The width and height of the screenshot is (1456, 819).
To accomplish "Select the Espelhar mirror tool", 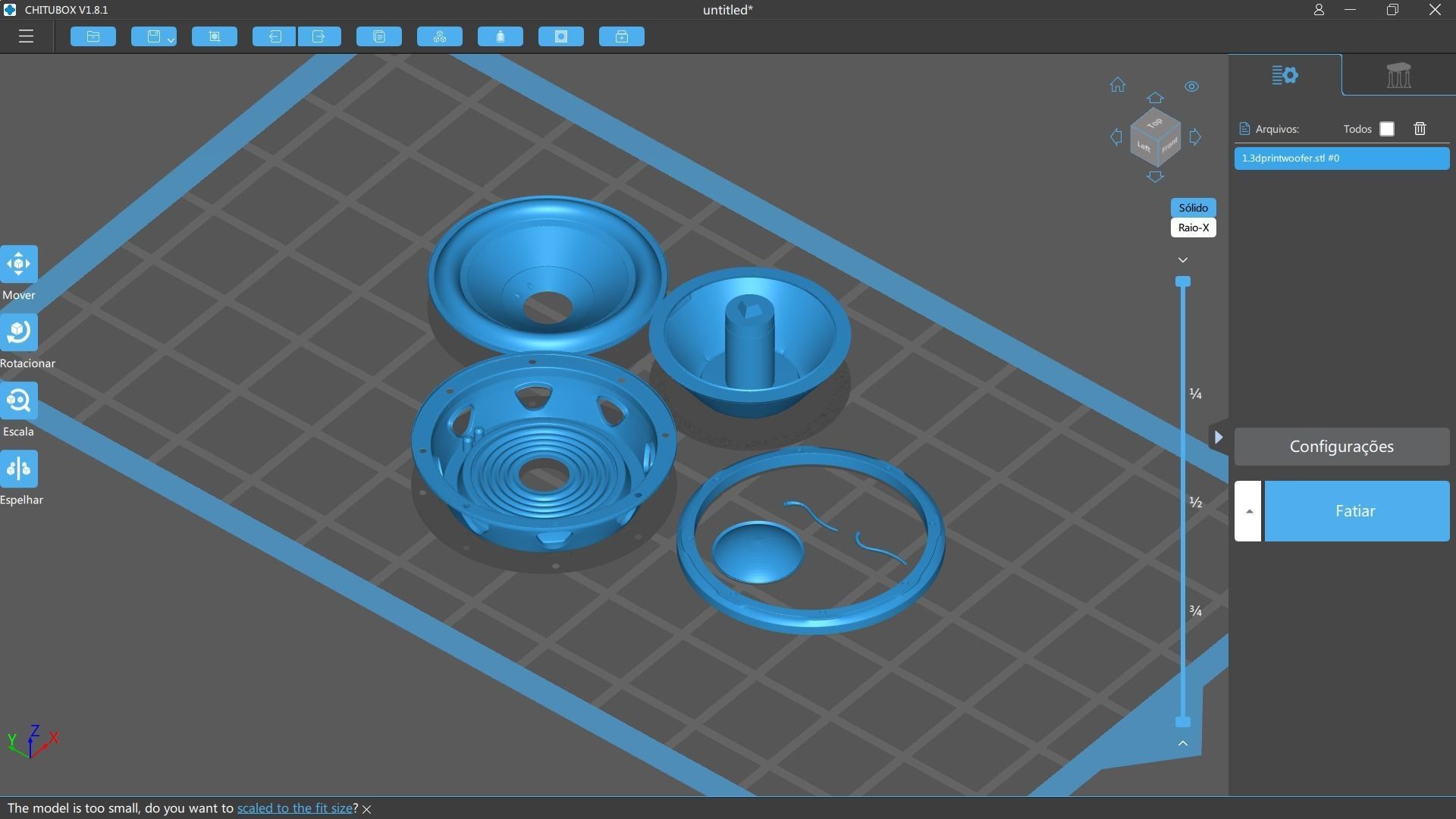I will click(x=19, y=469).
